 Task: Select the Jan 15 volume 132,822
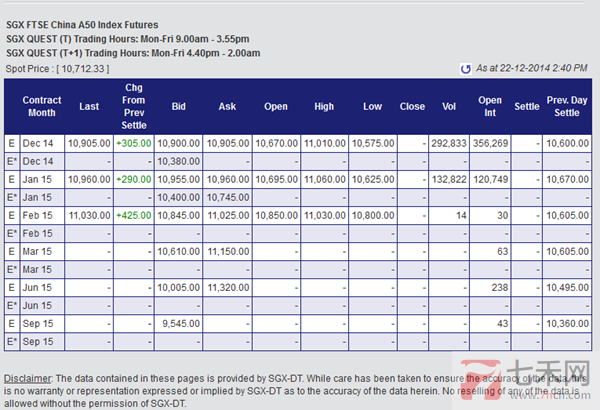(449, 180)
